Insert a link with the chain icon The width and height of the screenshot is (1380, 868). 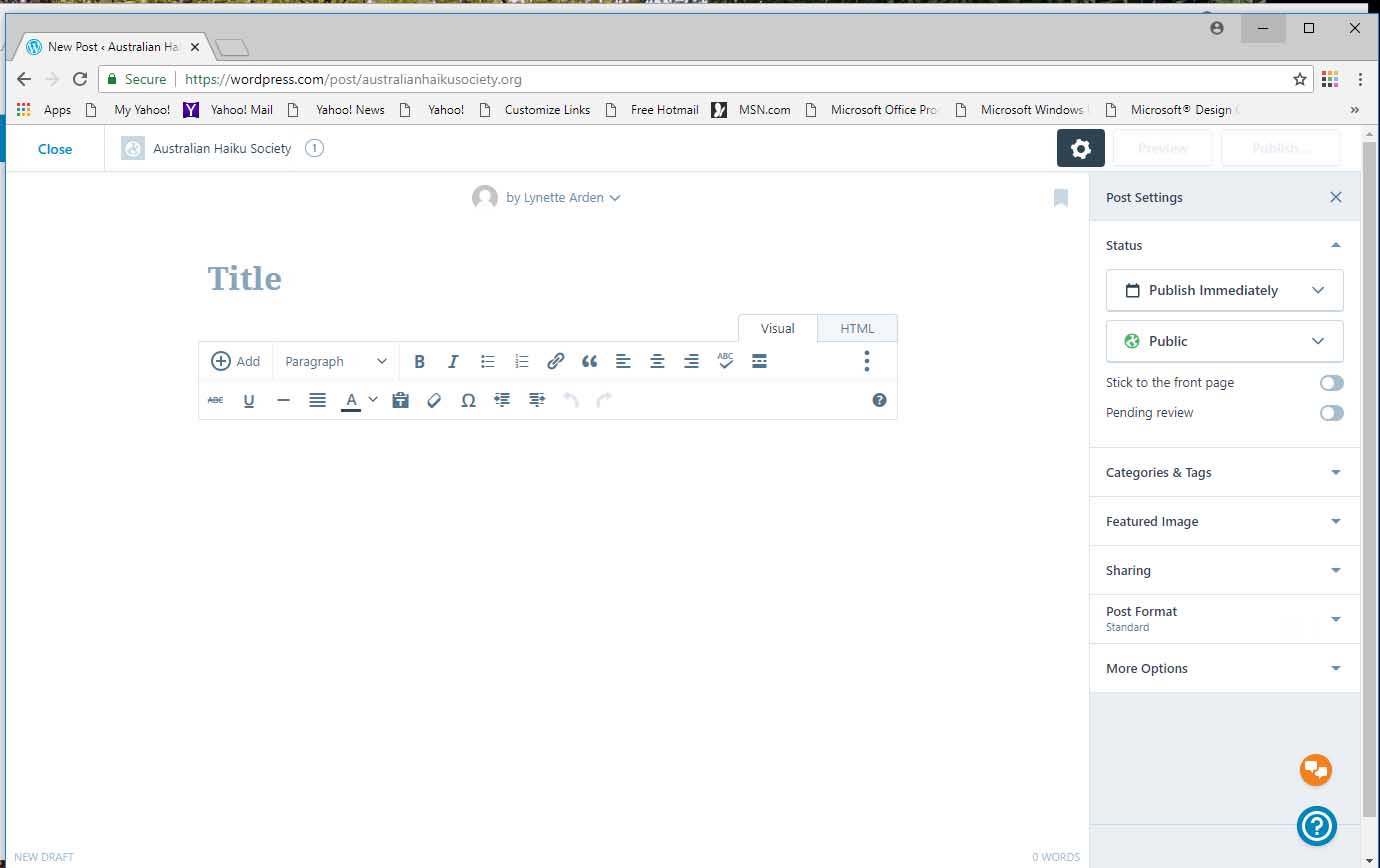556,362
